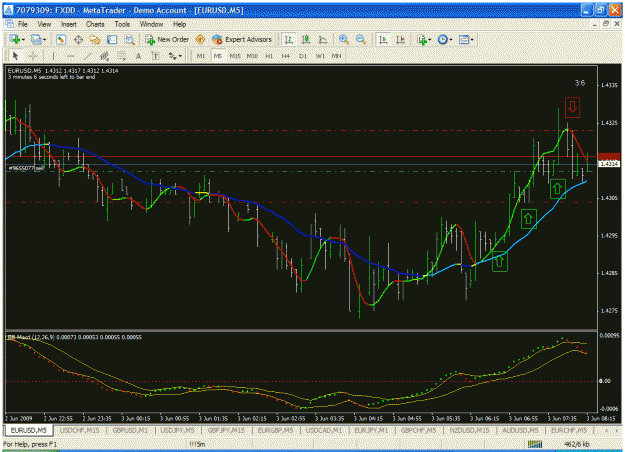Click the red sell arrow signal on the chart
This screenshot has width=625, height=452.
(572, 107)
